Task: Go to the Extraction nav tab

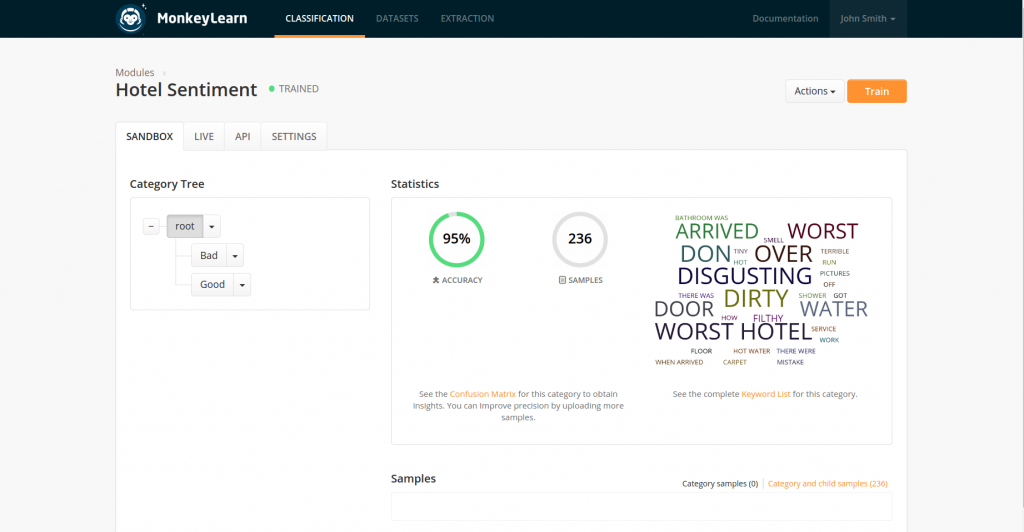Action: pos(467,19)
